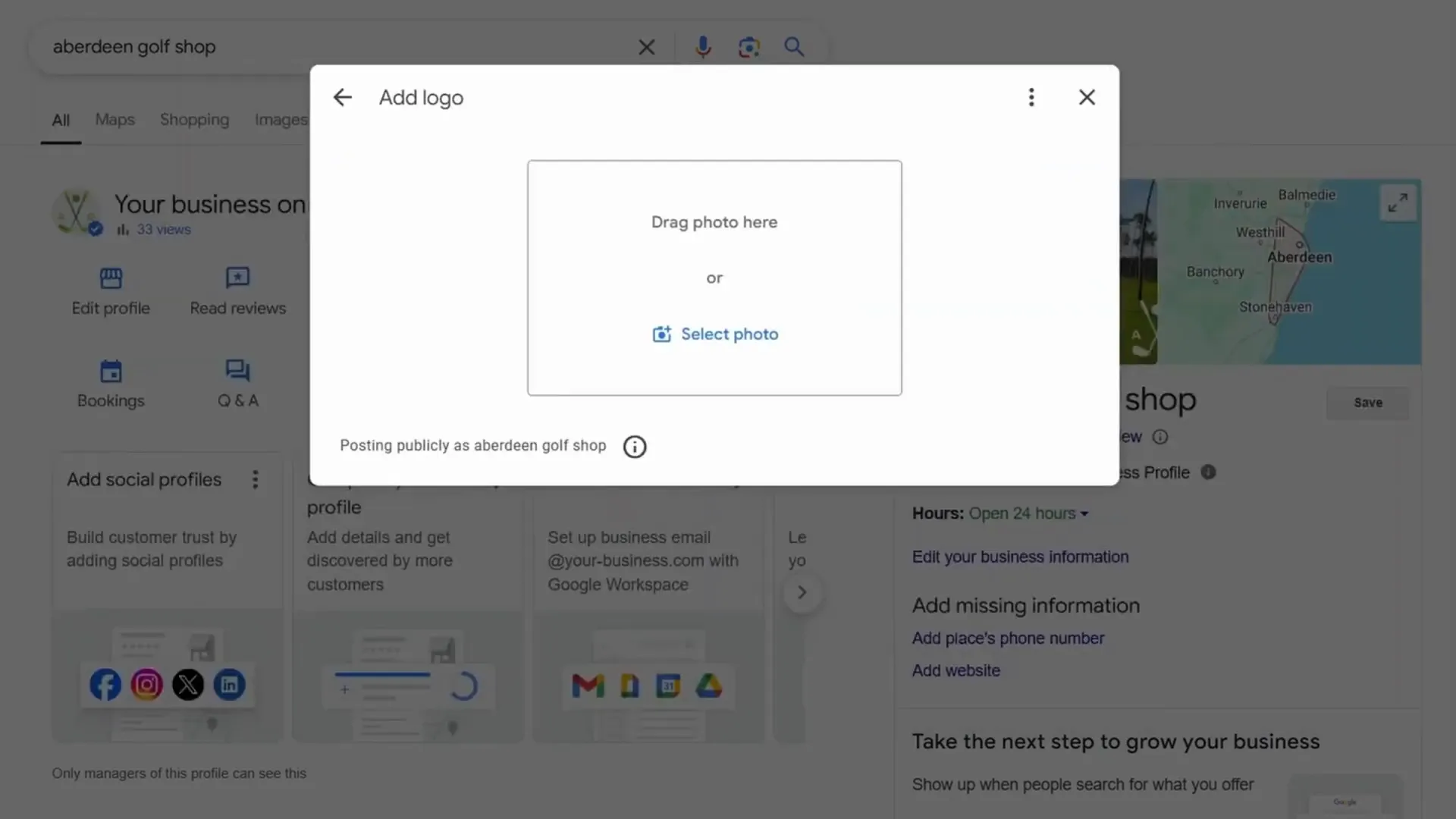Click the LinkedIn icon on social card
Image resolution: width=1456 pixels, height=819 pixels.
click(x=229, y=685)
